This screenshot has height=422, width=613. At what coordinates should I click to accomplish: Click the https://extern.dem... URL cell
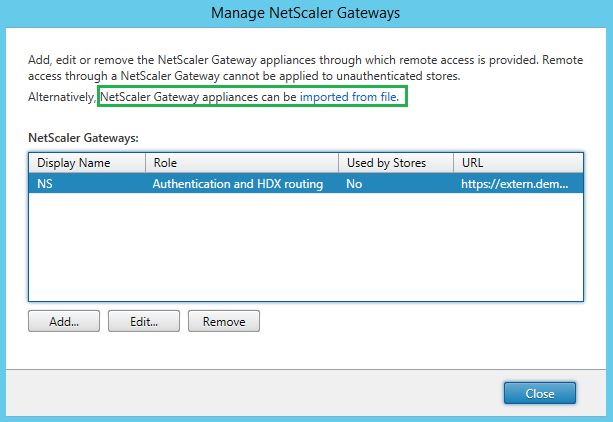click(x=514, y=184)
